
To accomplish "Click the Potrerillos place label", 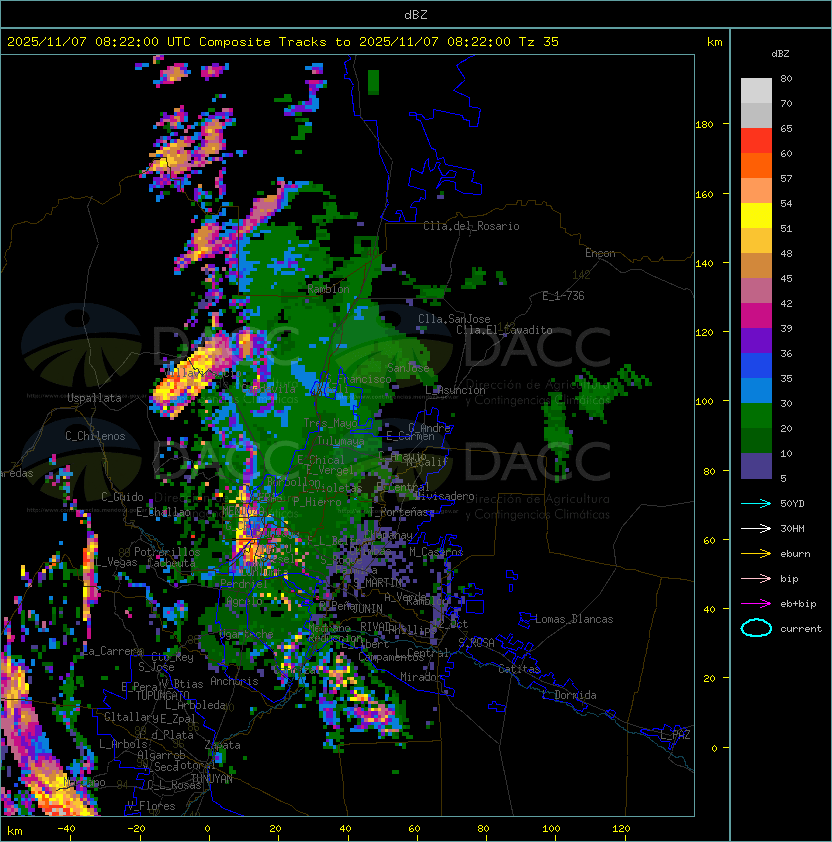I will [167, 551].
